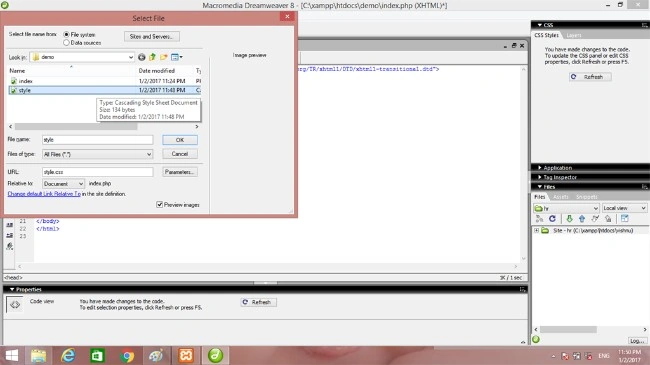Expand the Site - hr tree node
The height and width of the screenshot is (365, 650).
[536, 230]
